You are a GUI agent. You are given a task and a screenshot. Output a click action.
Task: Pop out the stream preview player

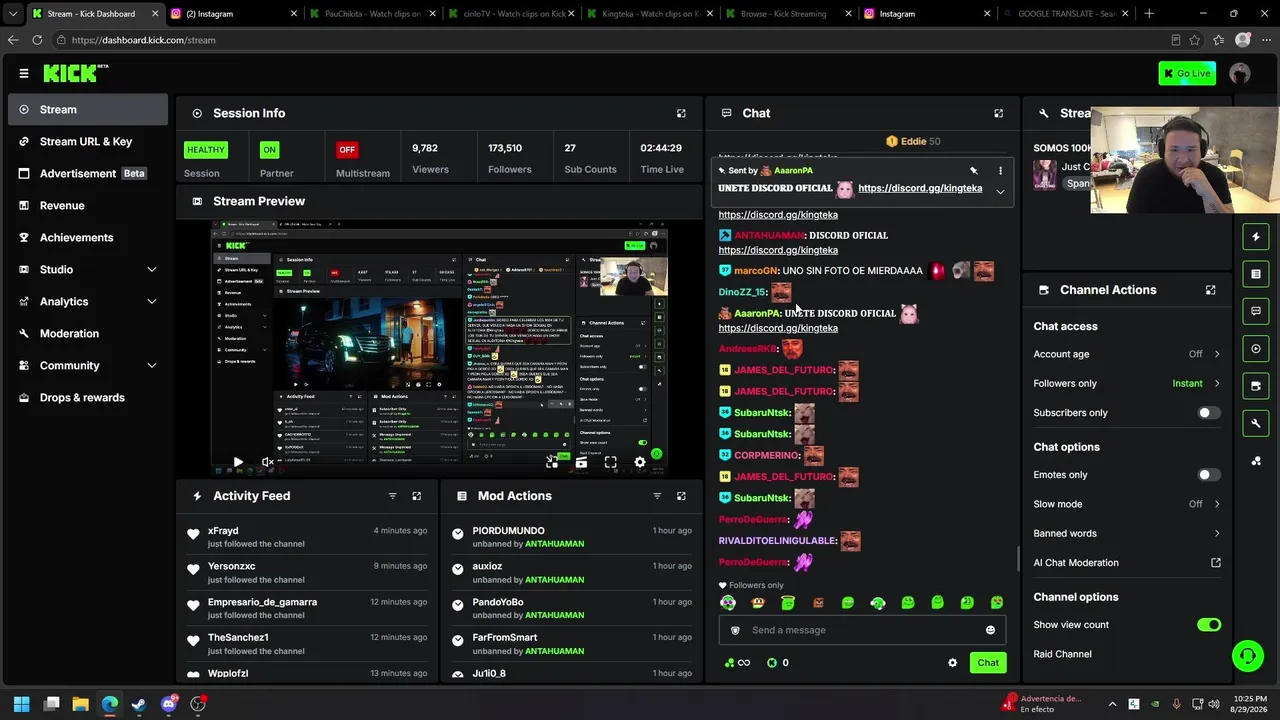pos(552,462)
